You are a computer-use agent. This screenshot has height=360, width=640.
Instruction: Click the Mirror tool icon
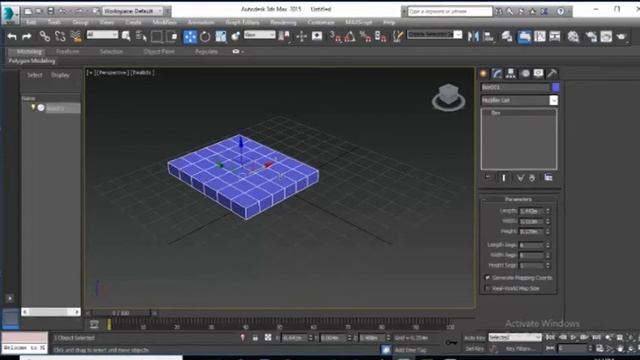[473, 37]
